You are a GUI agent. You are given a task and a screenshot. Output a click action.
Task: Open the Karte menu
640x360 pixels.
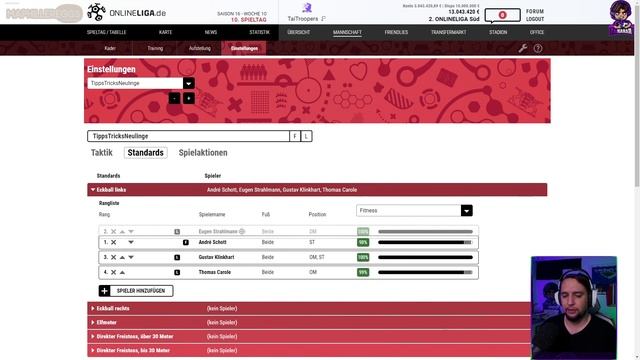coord(165,32)
